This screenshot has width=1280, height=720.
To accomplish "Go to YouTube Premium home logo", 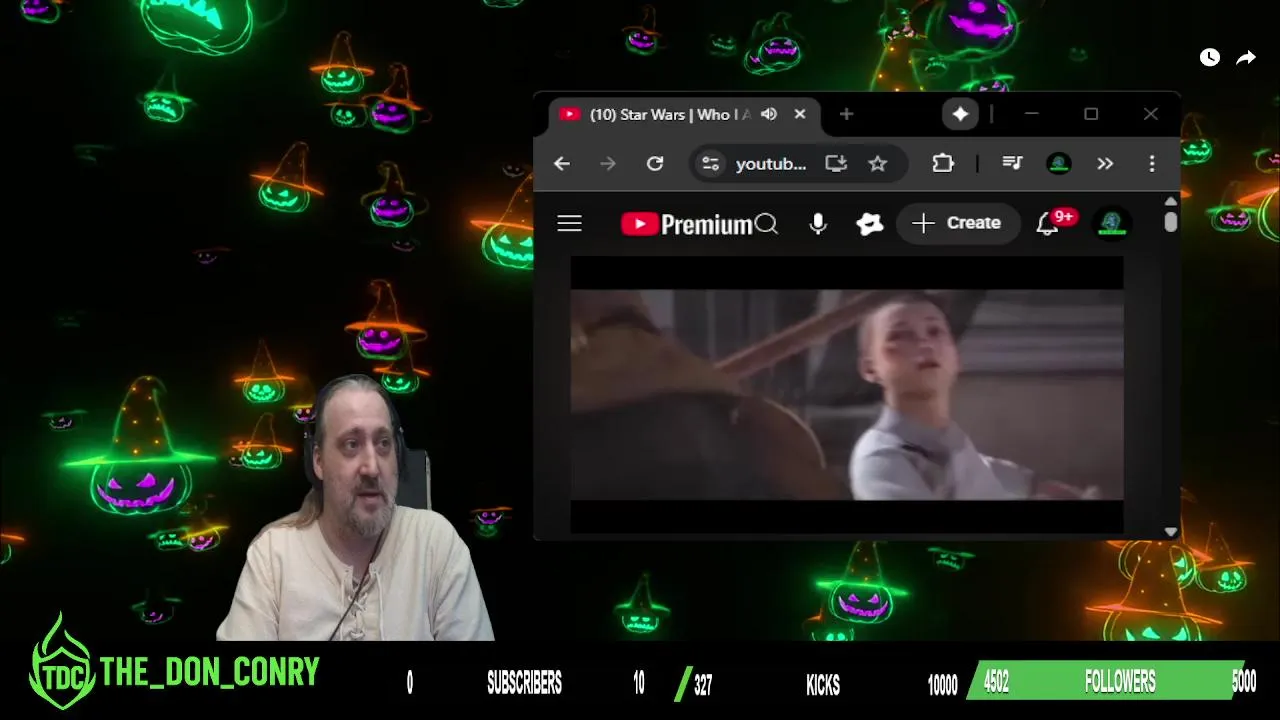I will coord(686,224).
